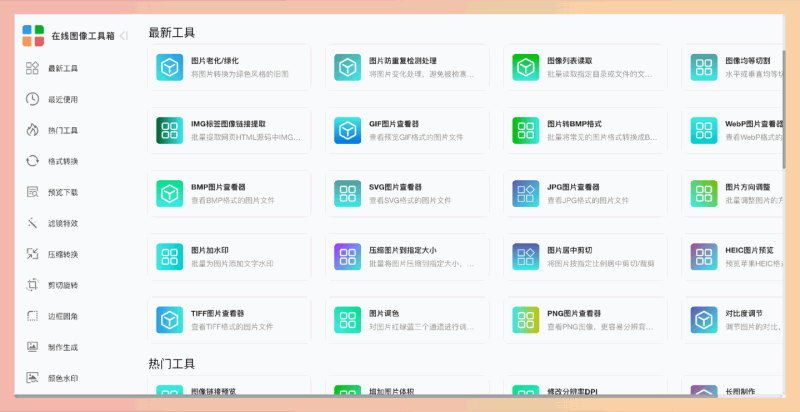The height and width of the screenshot is (412, 800).
Task: Click the SVG图片查看器 grid icon
Action: 347,194
